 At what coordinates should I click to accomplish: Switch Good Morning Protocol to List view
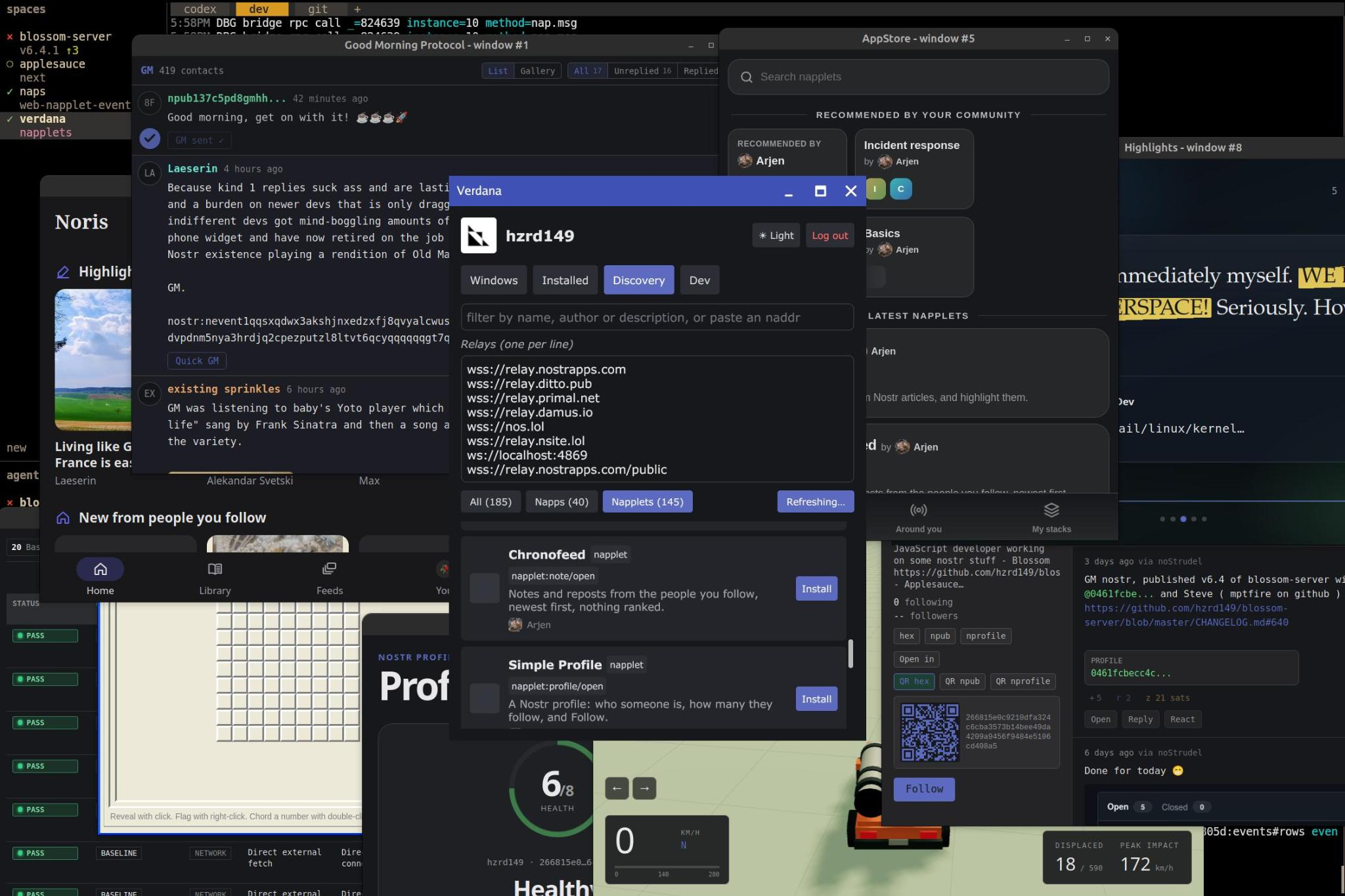(x=498, y=71)
